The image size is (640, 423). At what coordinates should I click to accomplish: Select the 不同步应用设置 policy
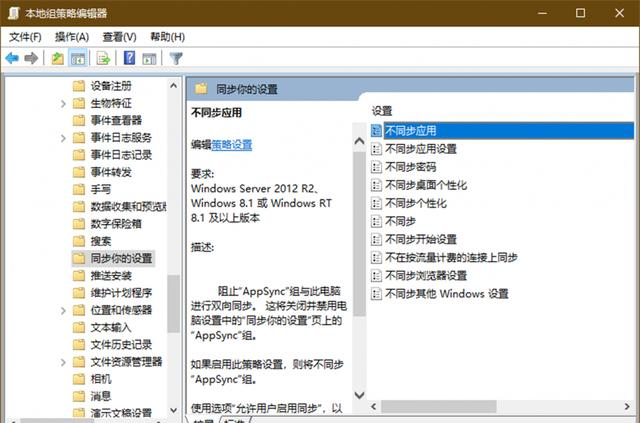click(x=421, y=149)
